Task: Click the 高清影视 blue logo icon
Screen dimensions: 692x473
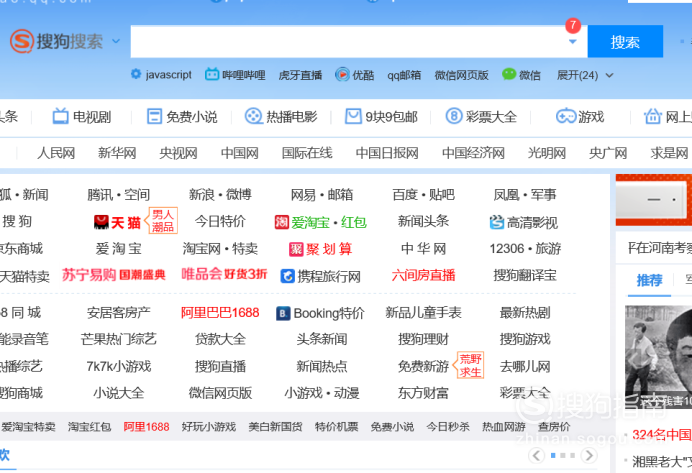Action: (496, 222)
